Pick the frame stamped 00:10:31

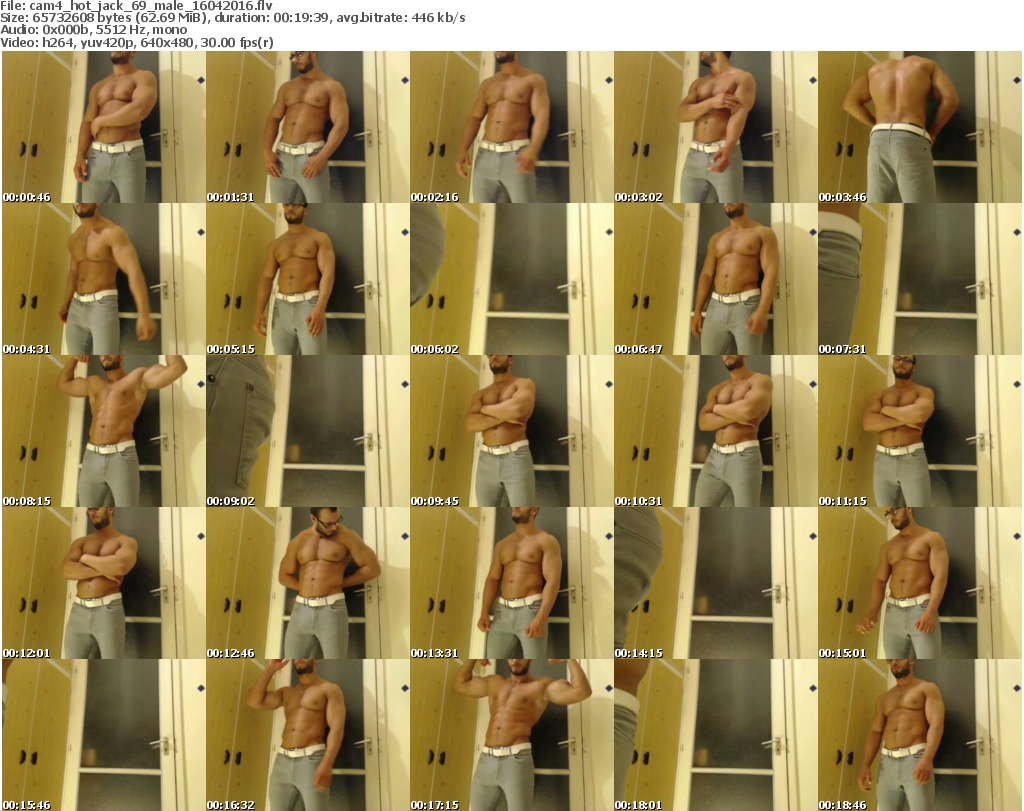(715, 432)
